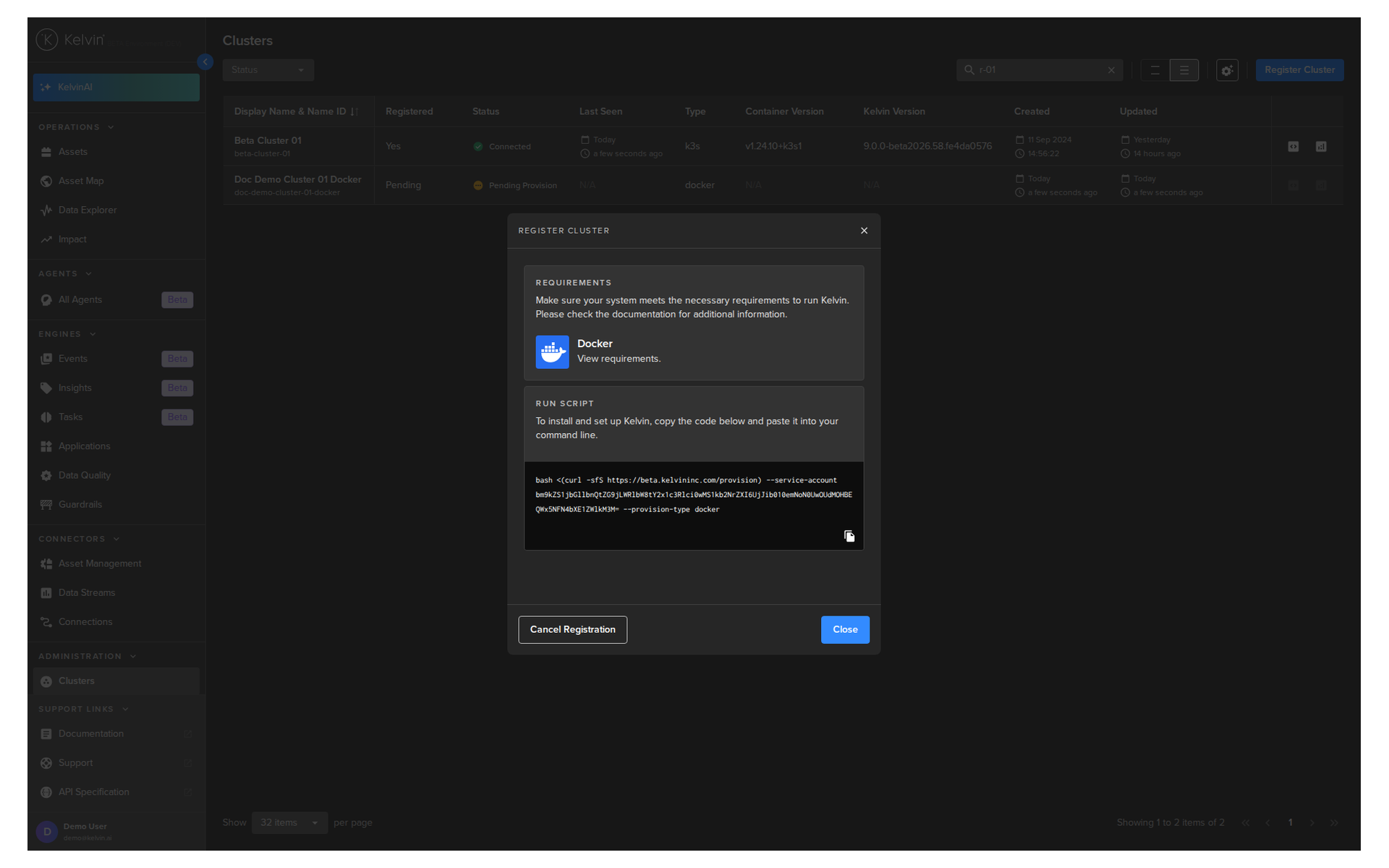
Task: Click the Demo User avatar
Action: (x=47, y=832)
